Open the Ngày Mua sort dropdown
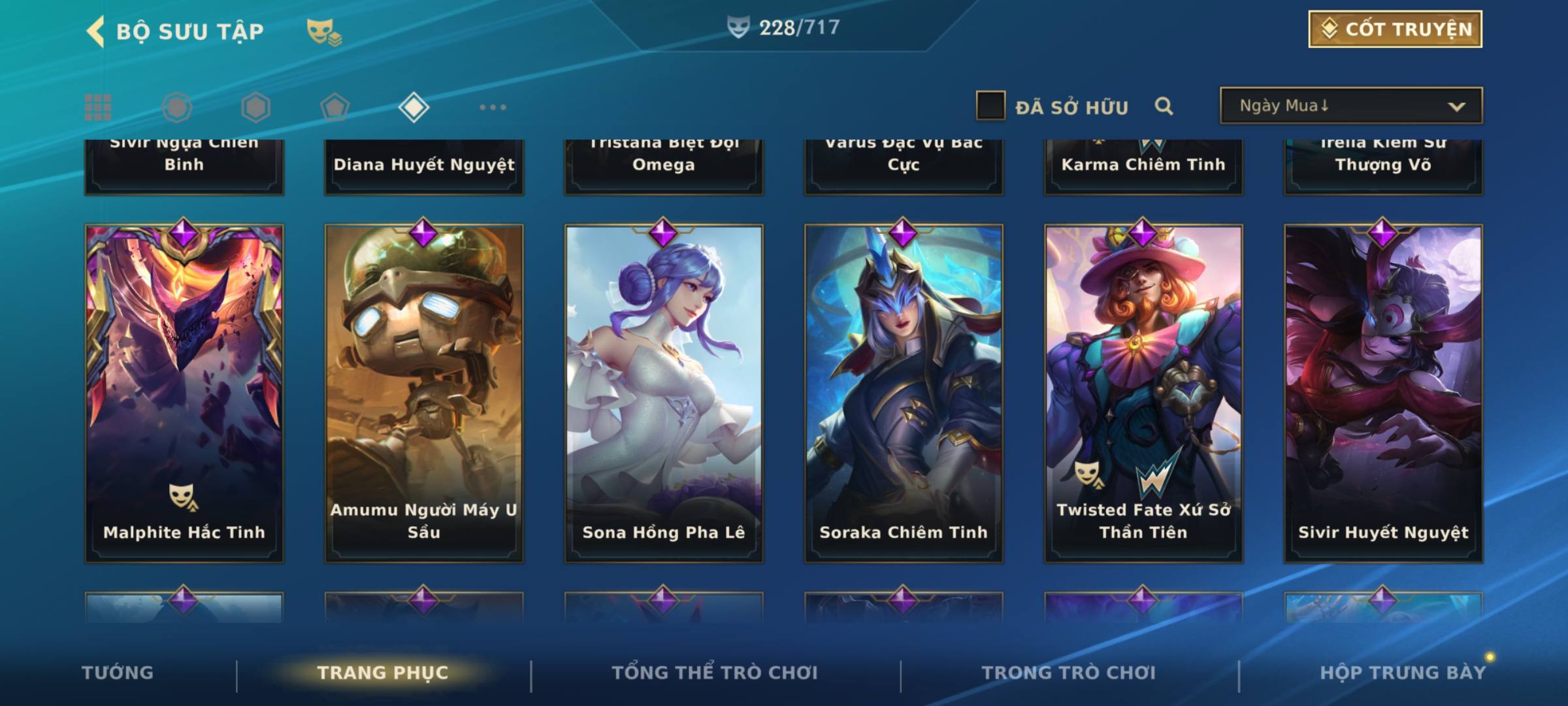1568x706 pixels. point(1351,105)
